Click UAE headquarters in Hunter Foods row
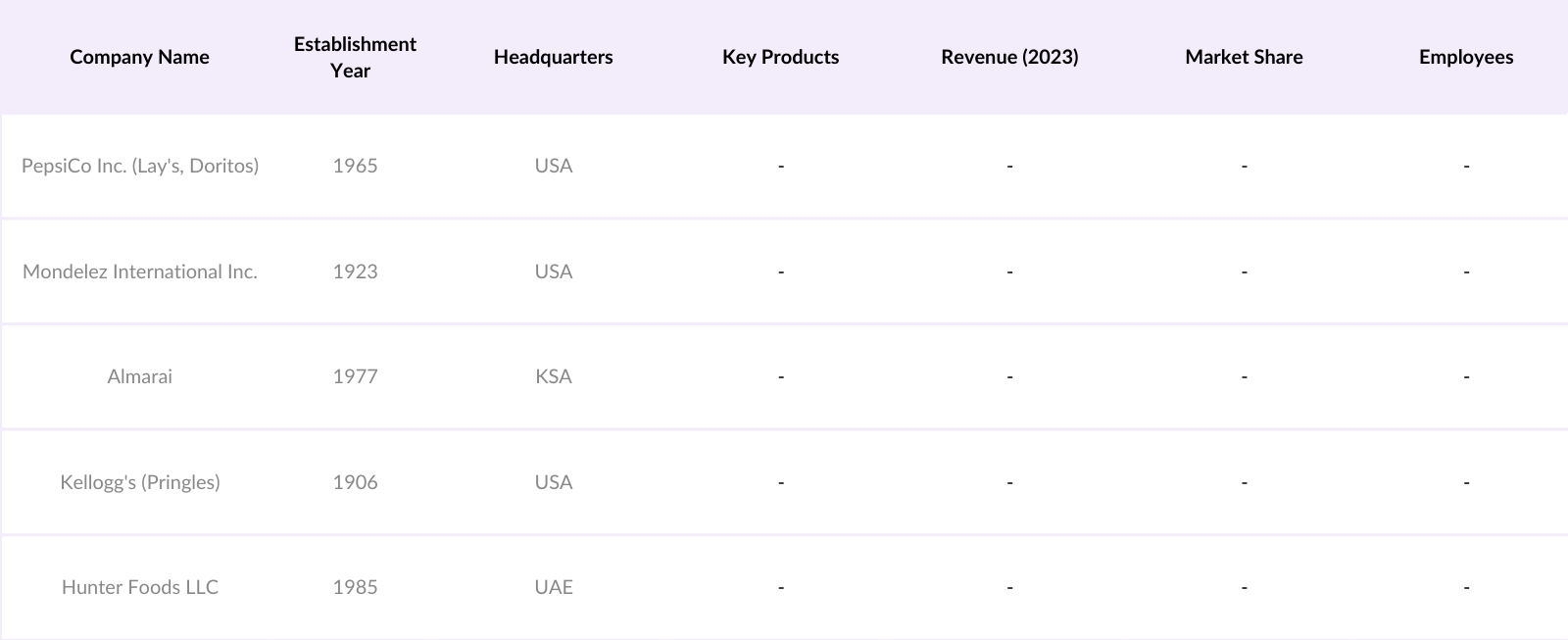Image resolution: width=1568 pixels, height=640 pixels. (x=554, y=587)
